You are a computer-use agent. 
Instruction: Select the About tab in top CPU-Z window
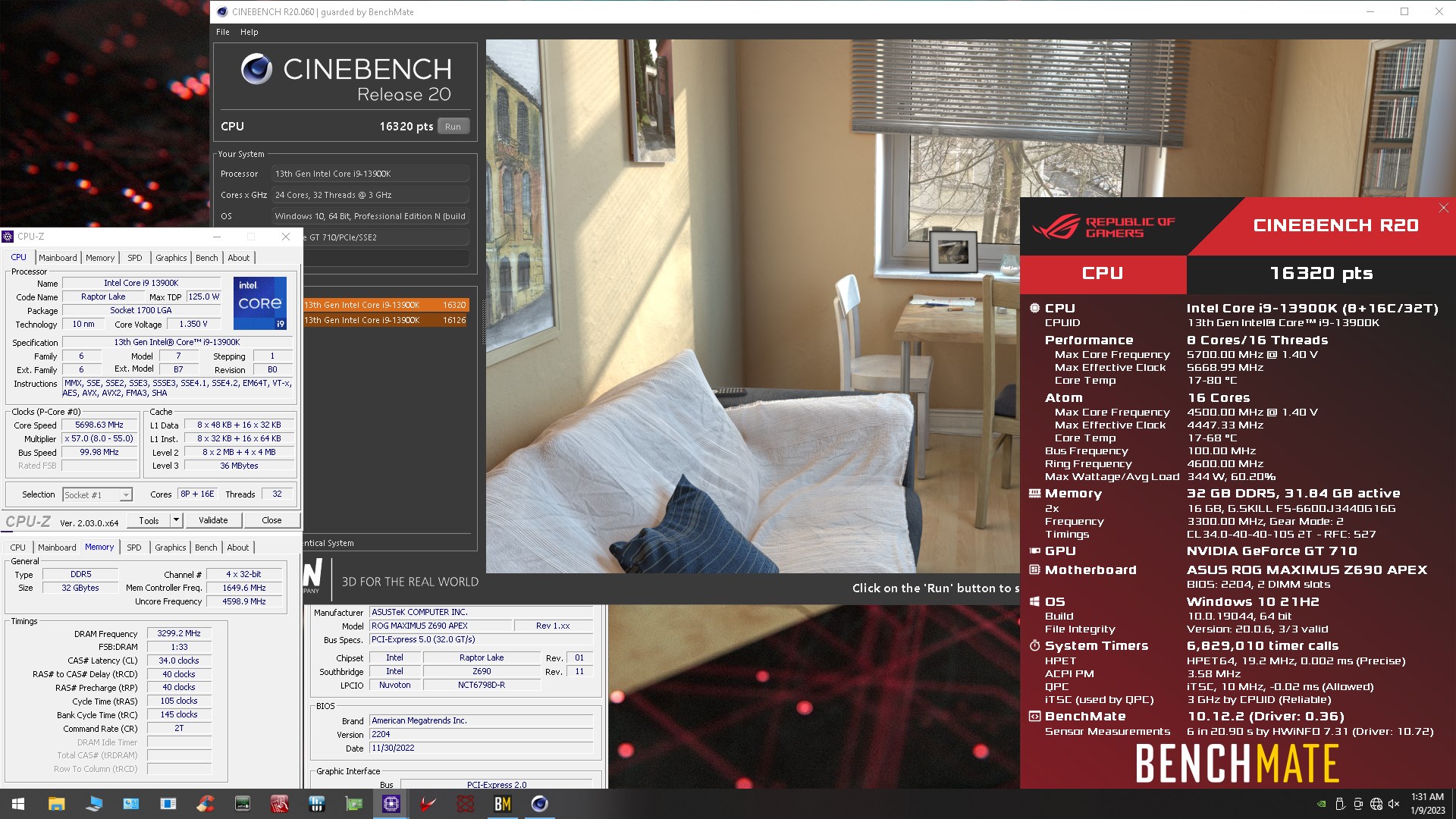pos(238,258)
